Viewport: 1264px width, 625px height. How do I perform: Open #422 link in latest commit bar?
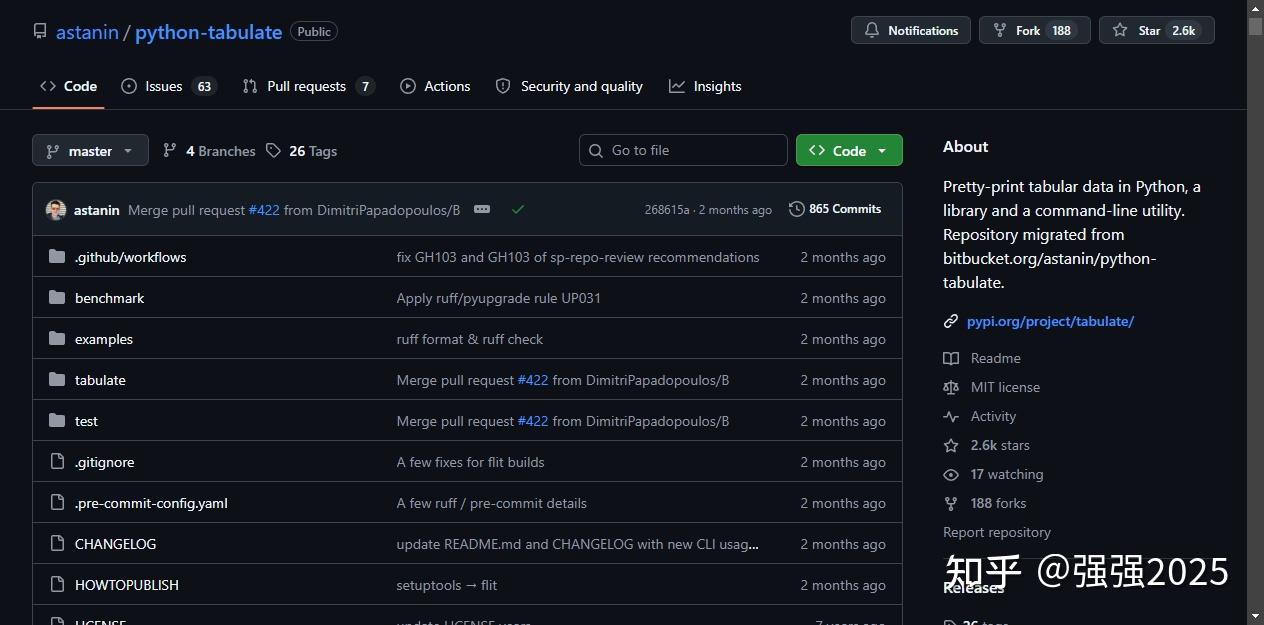(264, 210)
